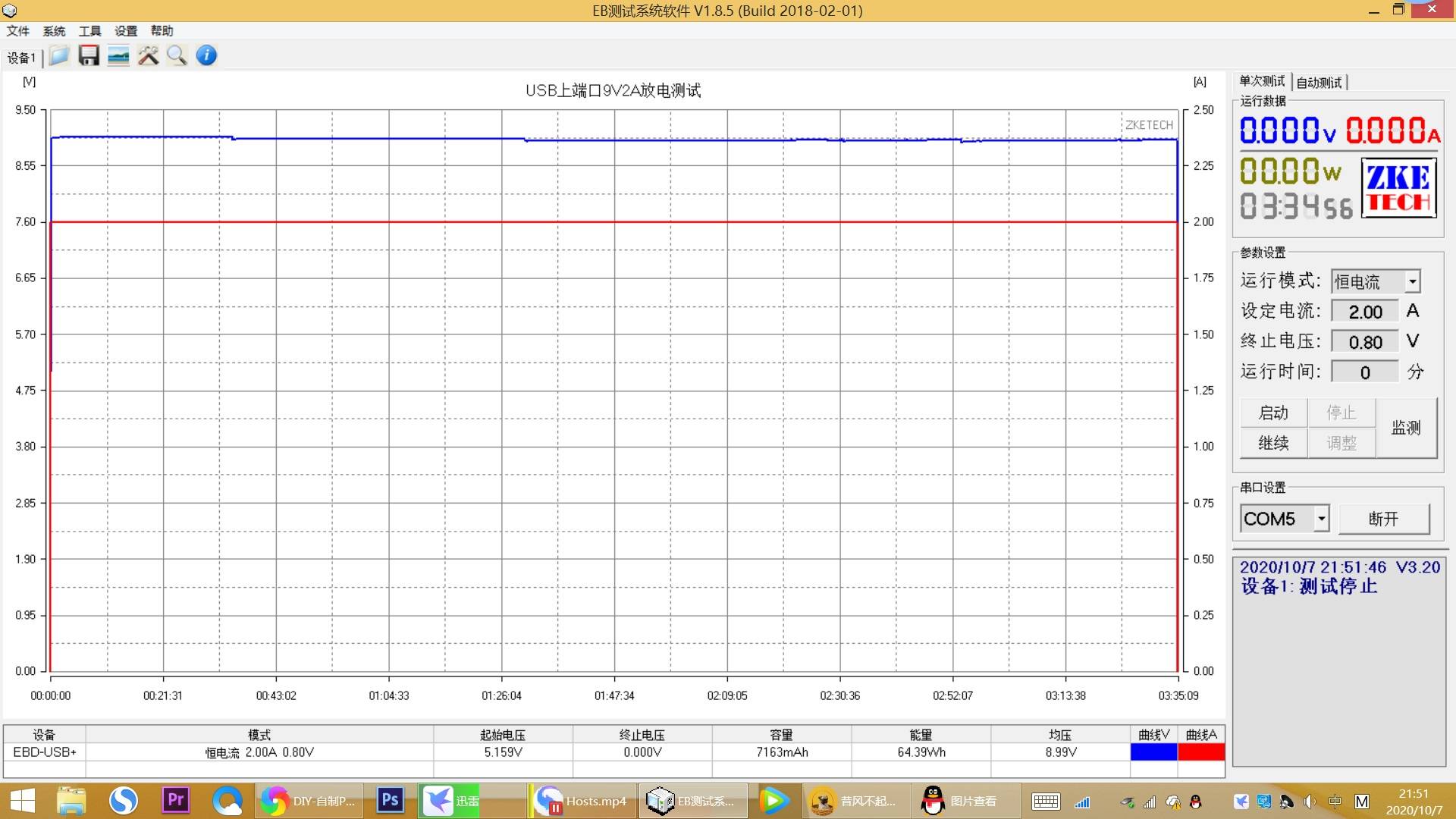
Task: Open Adobe Premiere Pro on taskbar
Action: [176, 801]
